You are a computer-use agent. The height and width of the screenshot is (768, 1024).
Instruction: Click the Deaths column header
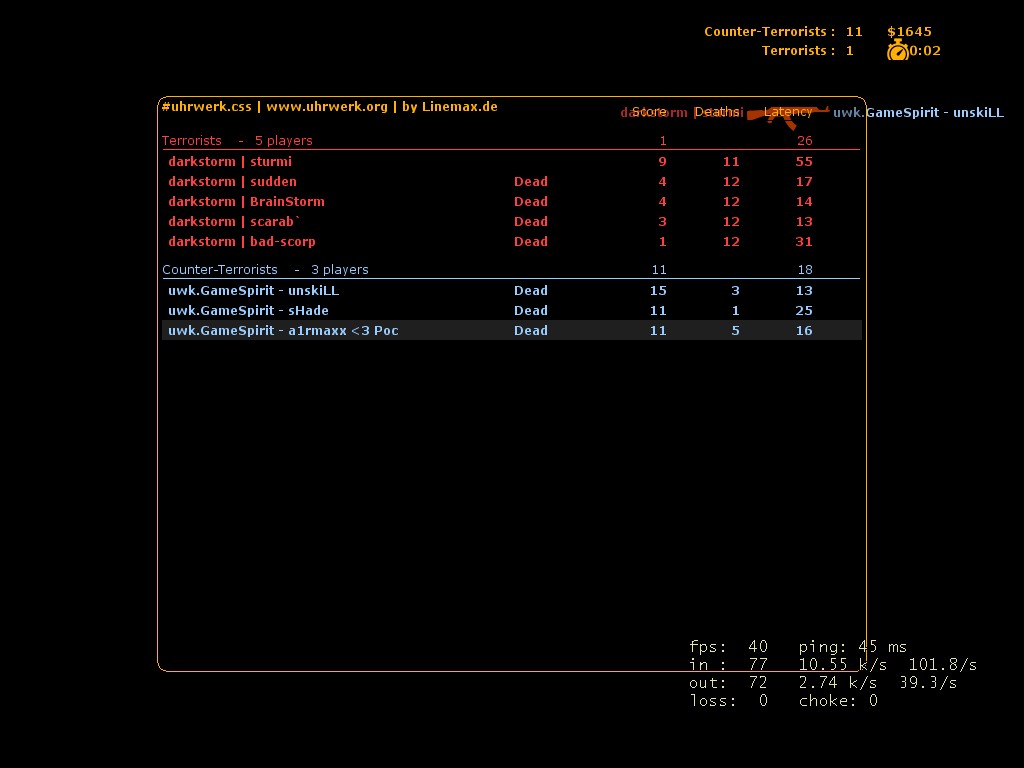[717, 112]
